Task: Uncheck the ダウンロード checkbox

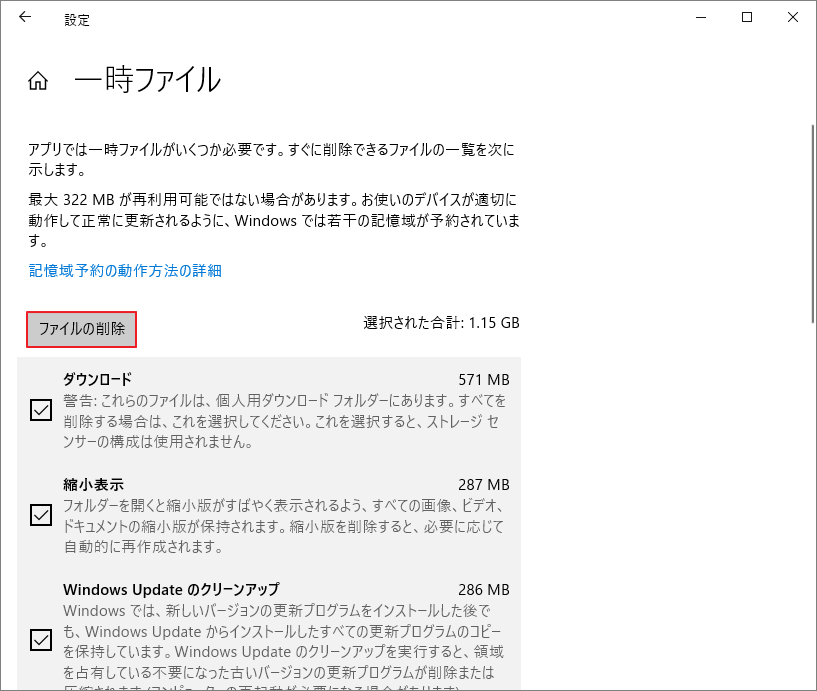Action: point(40,410)
